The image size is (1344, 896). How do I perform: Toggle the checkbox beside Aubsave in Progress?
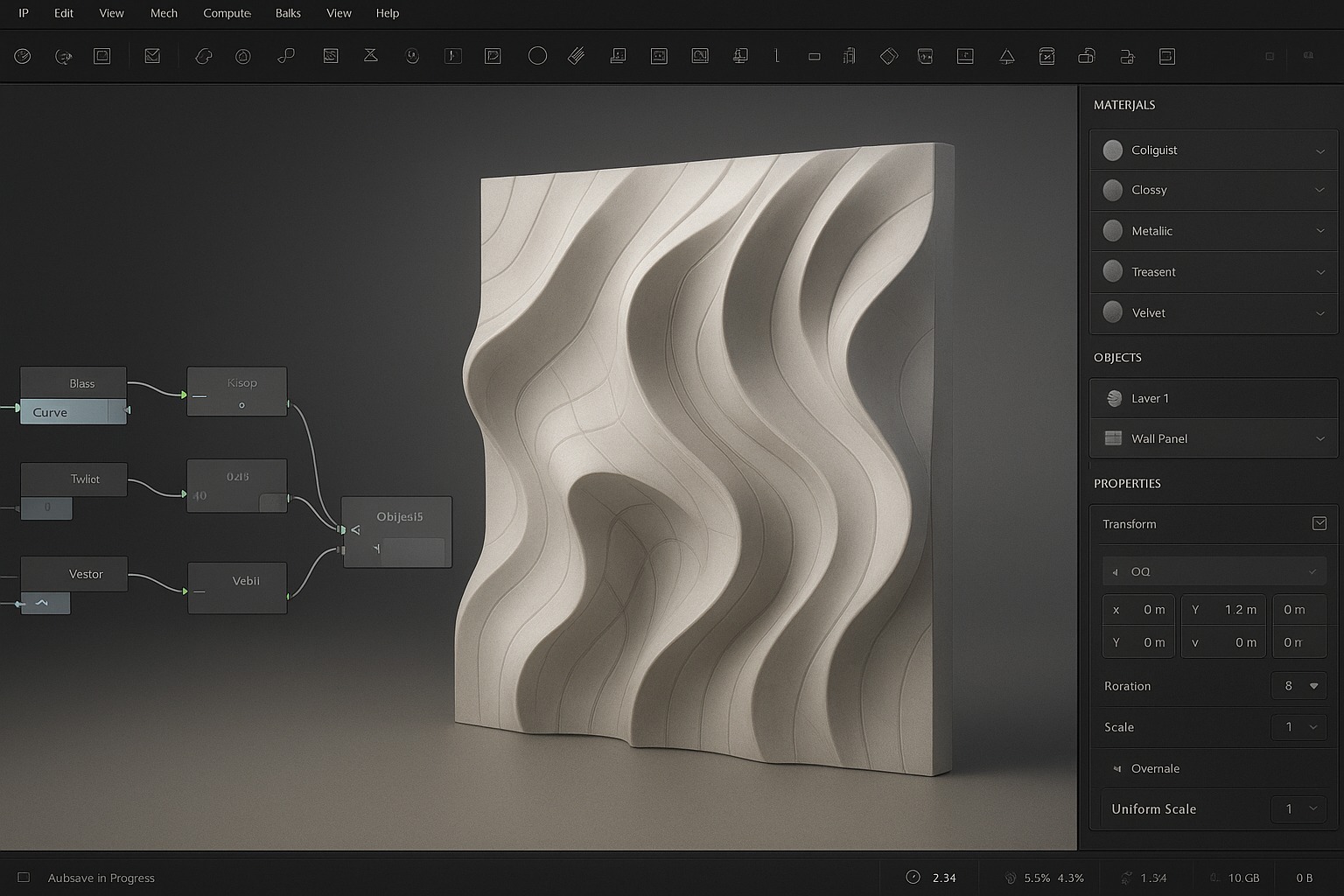[x=24, y=878]
